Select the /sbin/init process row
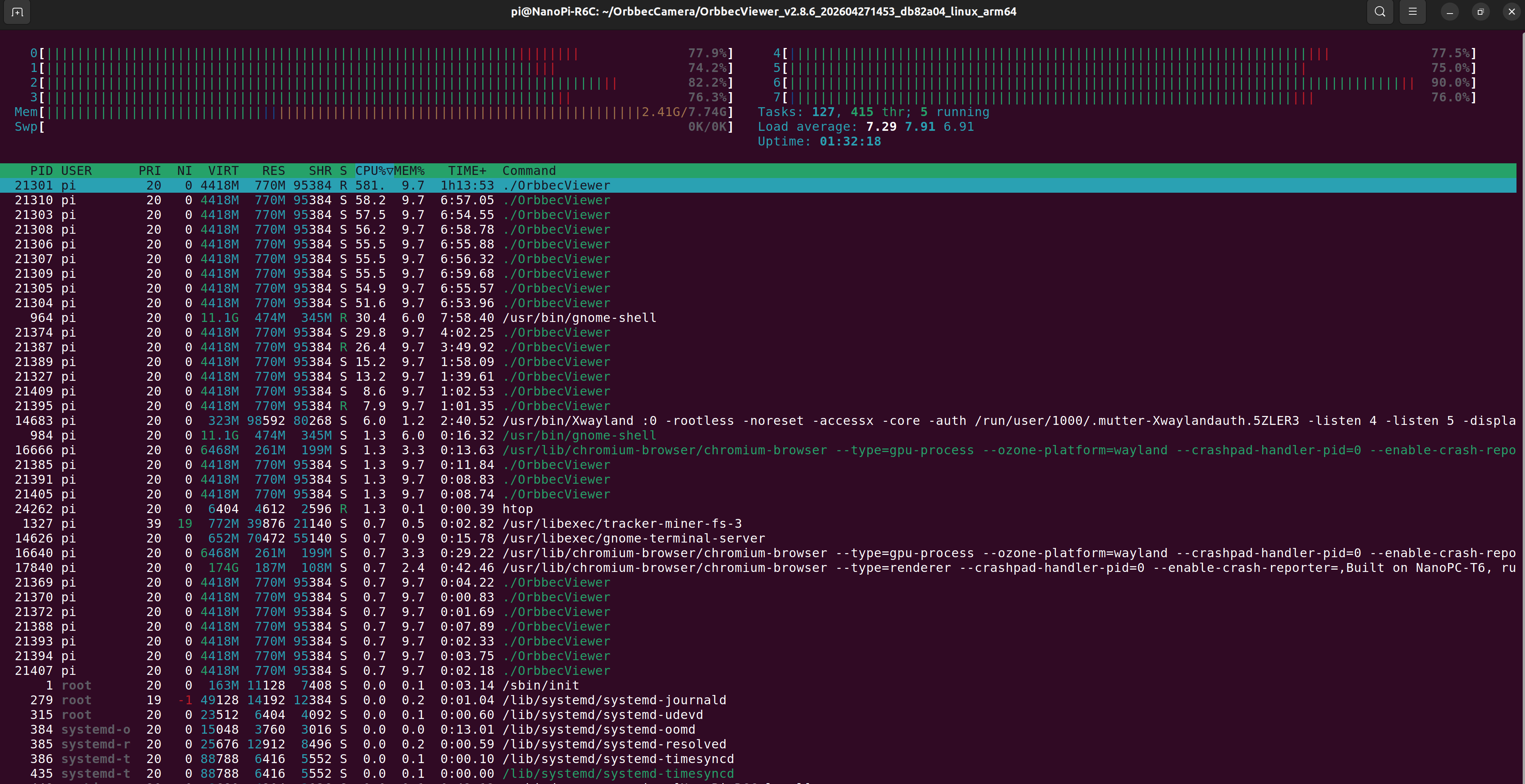This screenshot has height=784, width=1525. (758, 685)
